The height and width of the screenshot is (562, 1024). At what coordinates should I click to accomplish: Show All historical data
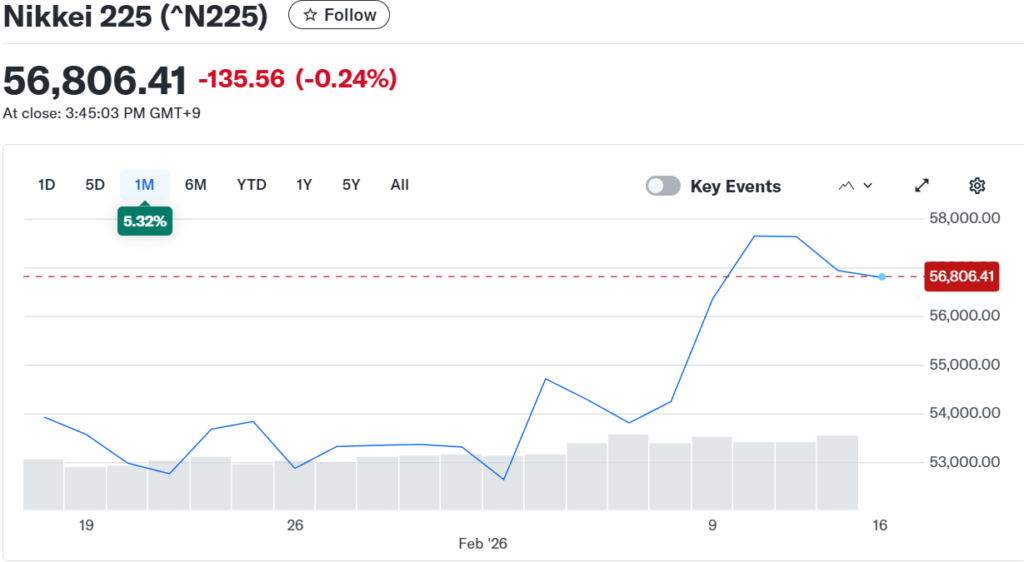399,184
